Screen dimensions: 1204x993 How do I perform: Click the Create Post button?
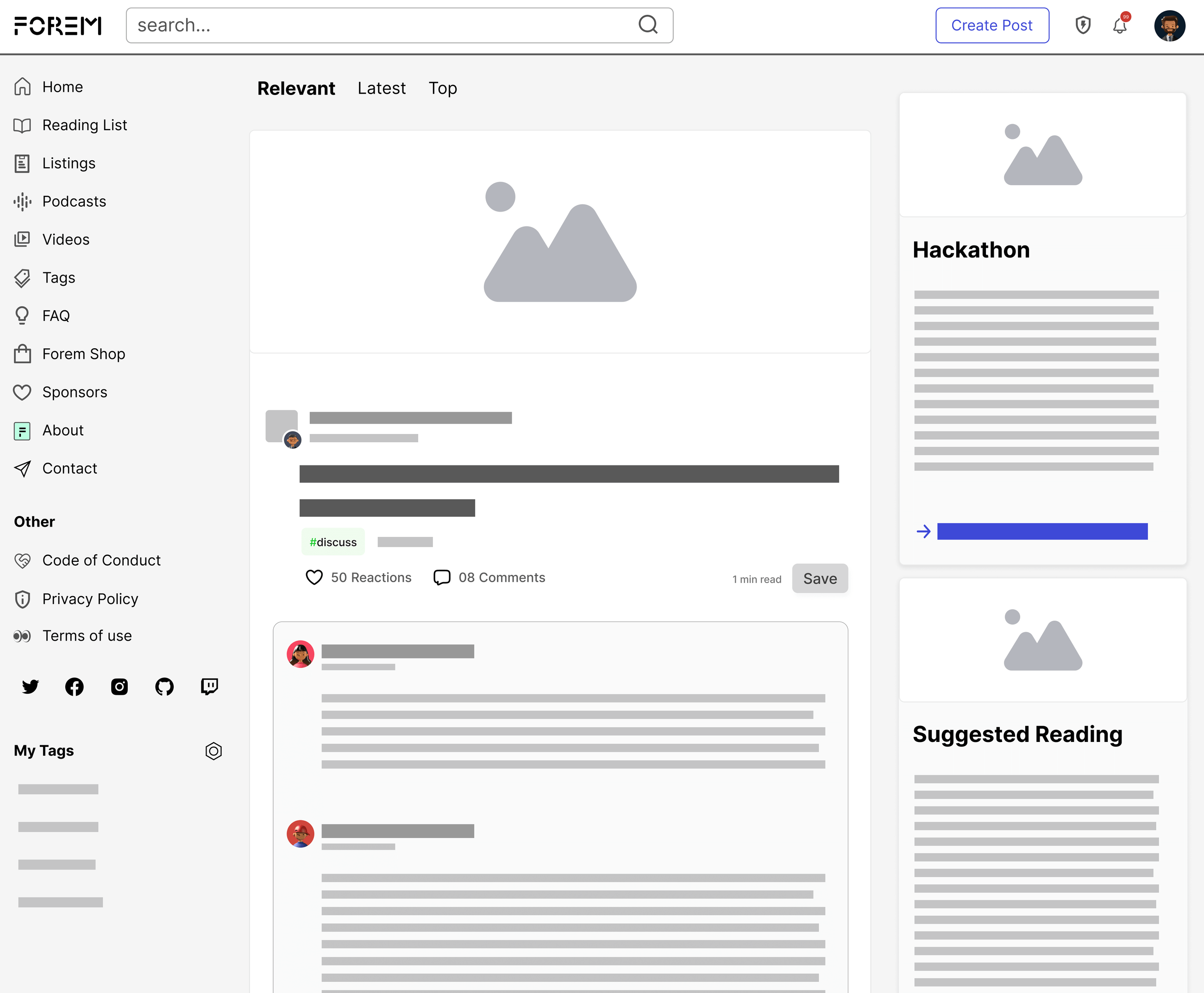992,25
